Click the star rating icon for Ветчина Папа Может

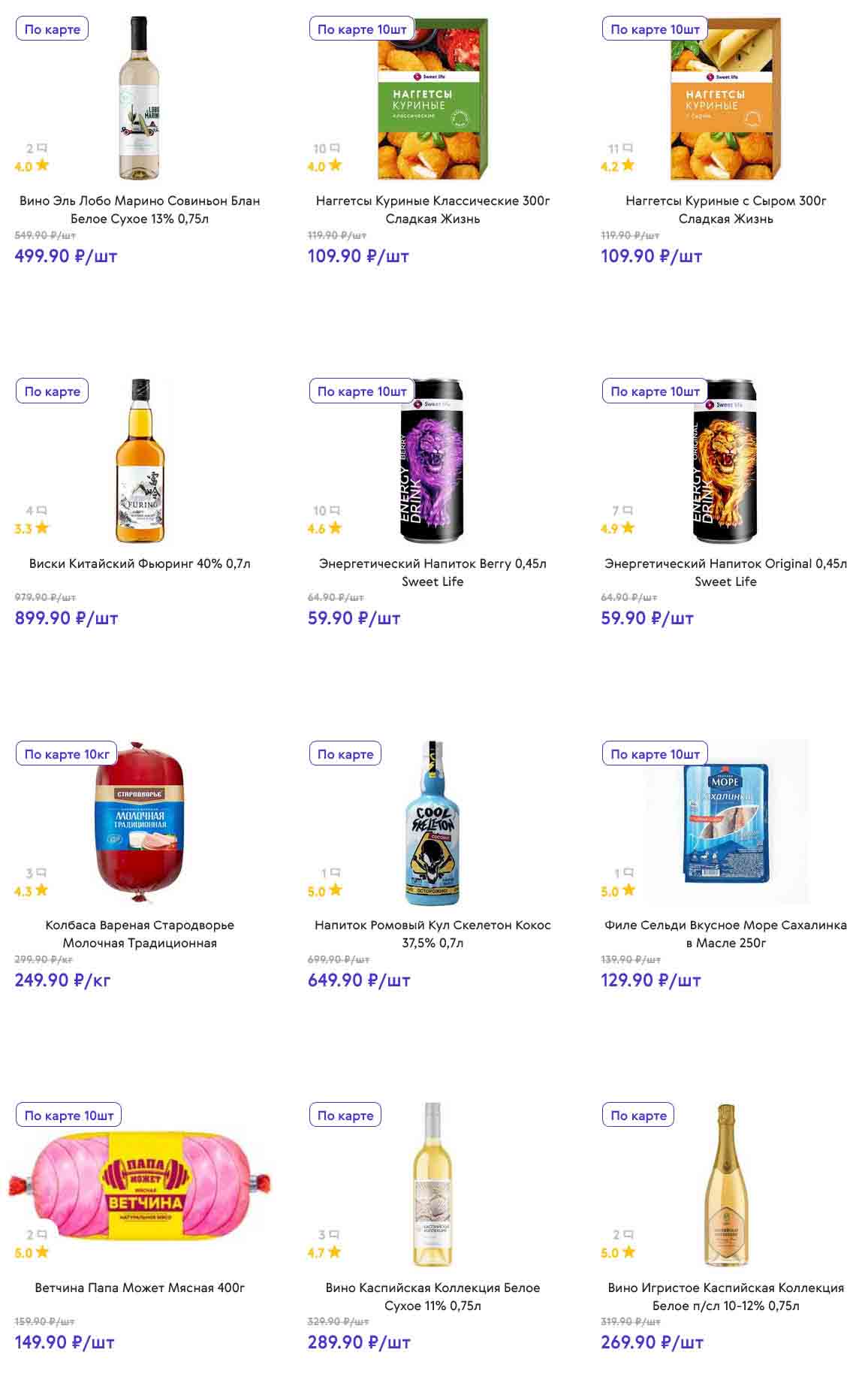click(42, 1252)
